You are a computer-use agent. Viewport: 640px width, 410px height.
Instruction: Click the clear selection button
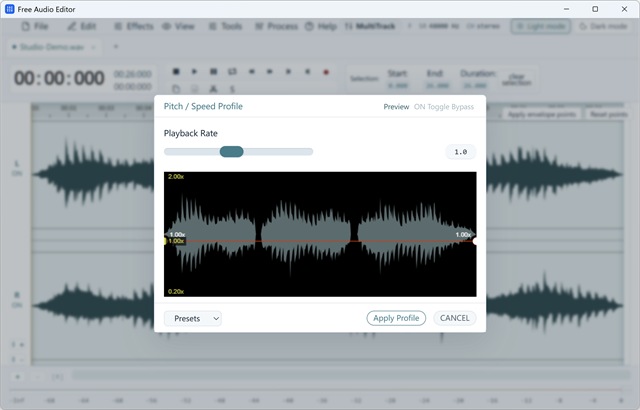coord(516,80)
